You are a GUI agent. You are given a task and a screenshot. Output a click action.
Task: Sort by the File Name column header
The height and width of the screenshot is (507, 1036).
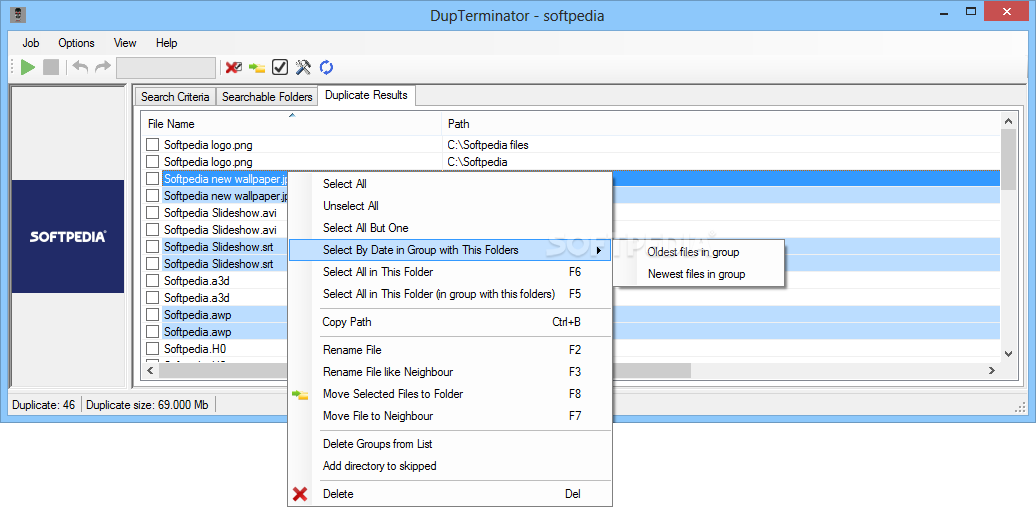[291, 124]
